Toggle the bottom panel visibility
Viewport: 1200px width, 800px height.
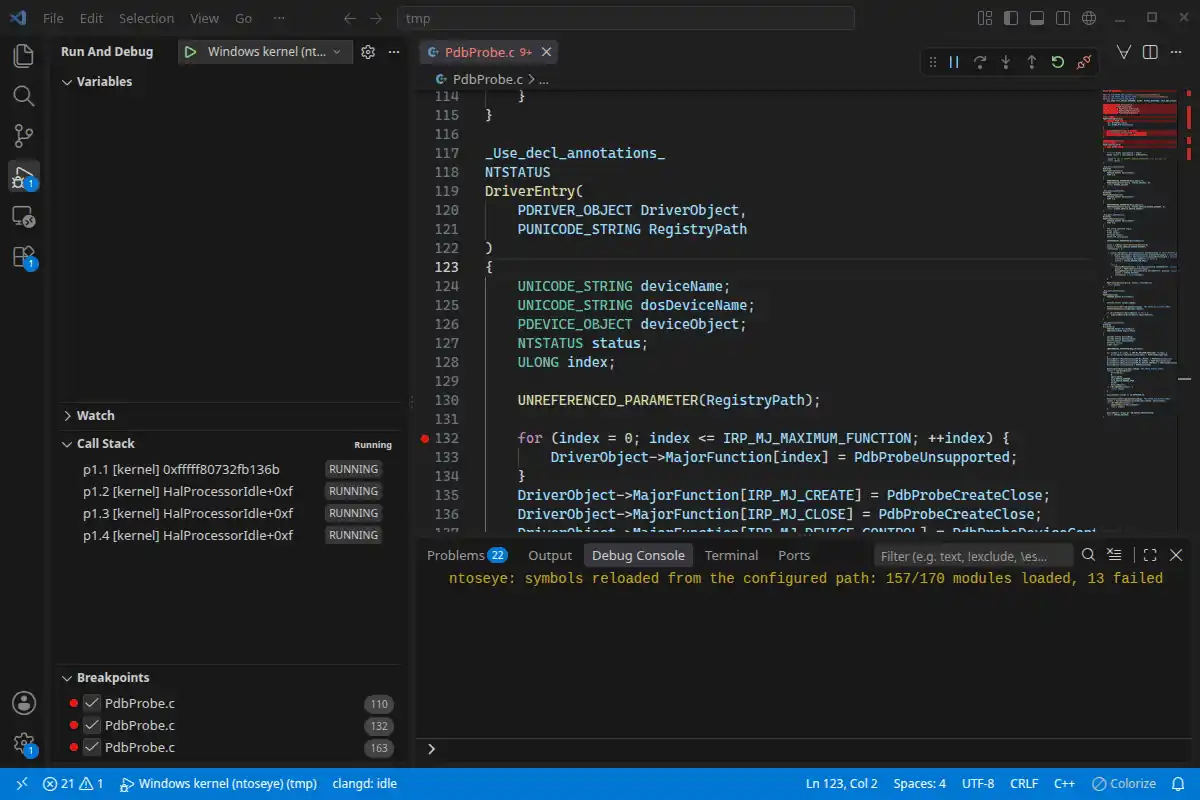point(1037,18)
